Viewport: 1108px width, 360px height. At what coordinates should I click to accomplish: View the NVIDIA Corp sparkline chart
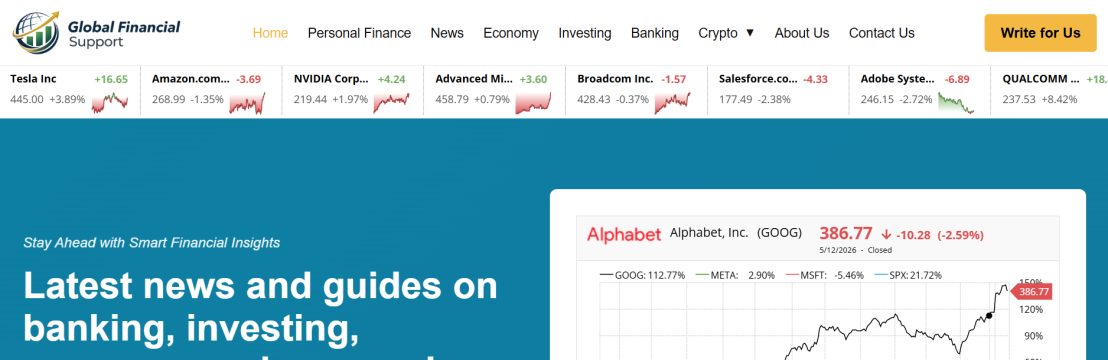pos(391,103)
